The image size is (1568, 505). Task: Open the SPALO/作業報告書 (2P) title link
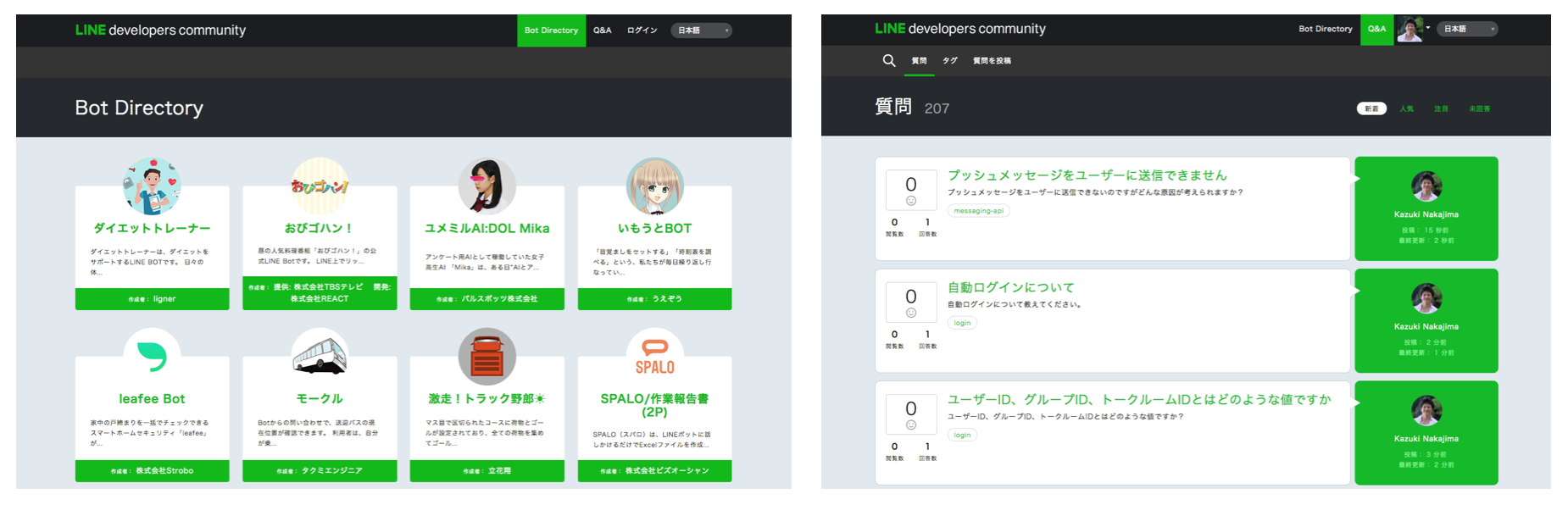click(x=654, y=405)
